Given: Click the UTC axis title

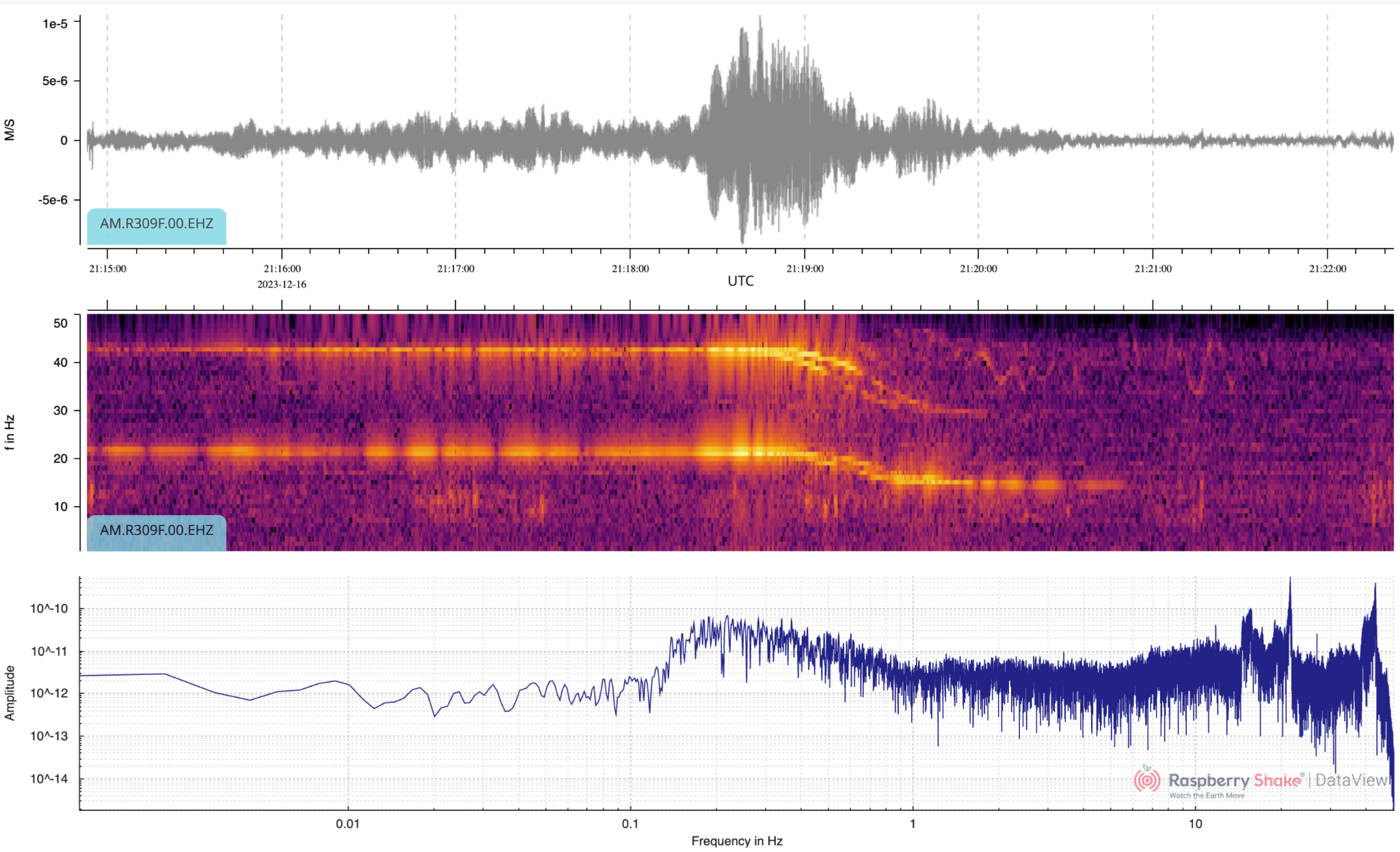Looking at the screenshot, I should (x=741, y=281).
